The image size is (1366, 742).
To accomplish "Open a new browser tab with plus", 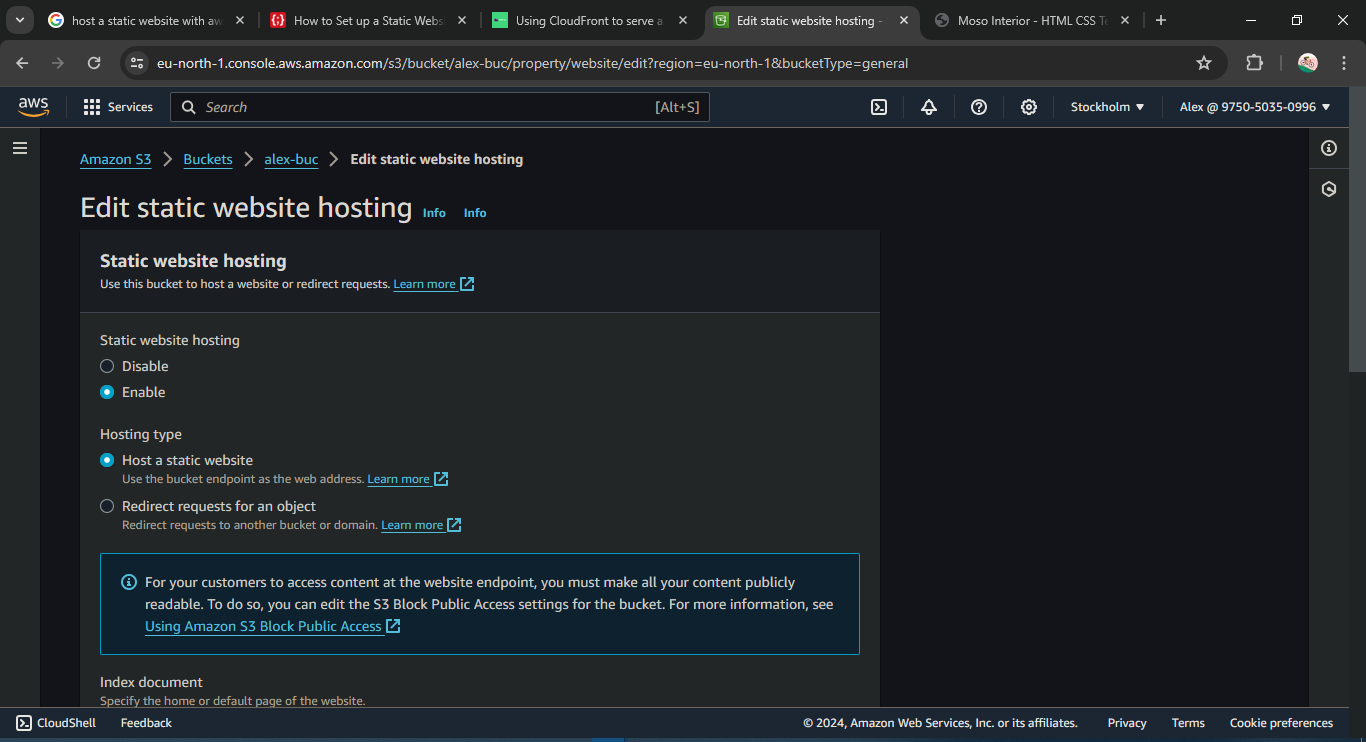I will (x=1161, y=20).
